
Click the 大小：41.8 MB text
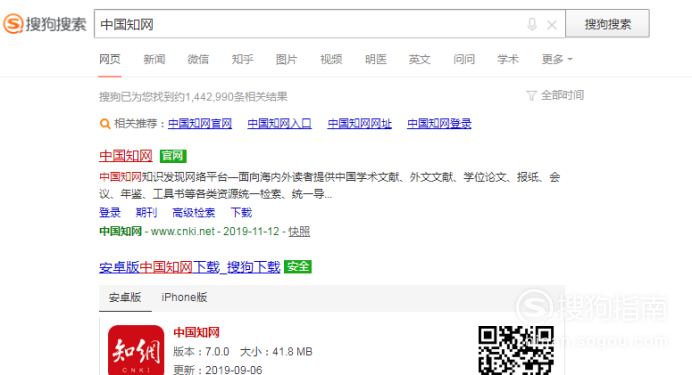tap(276, 352)
